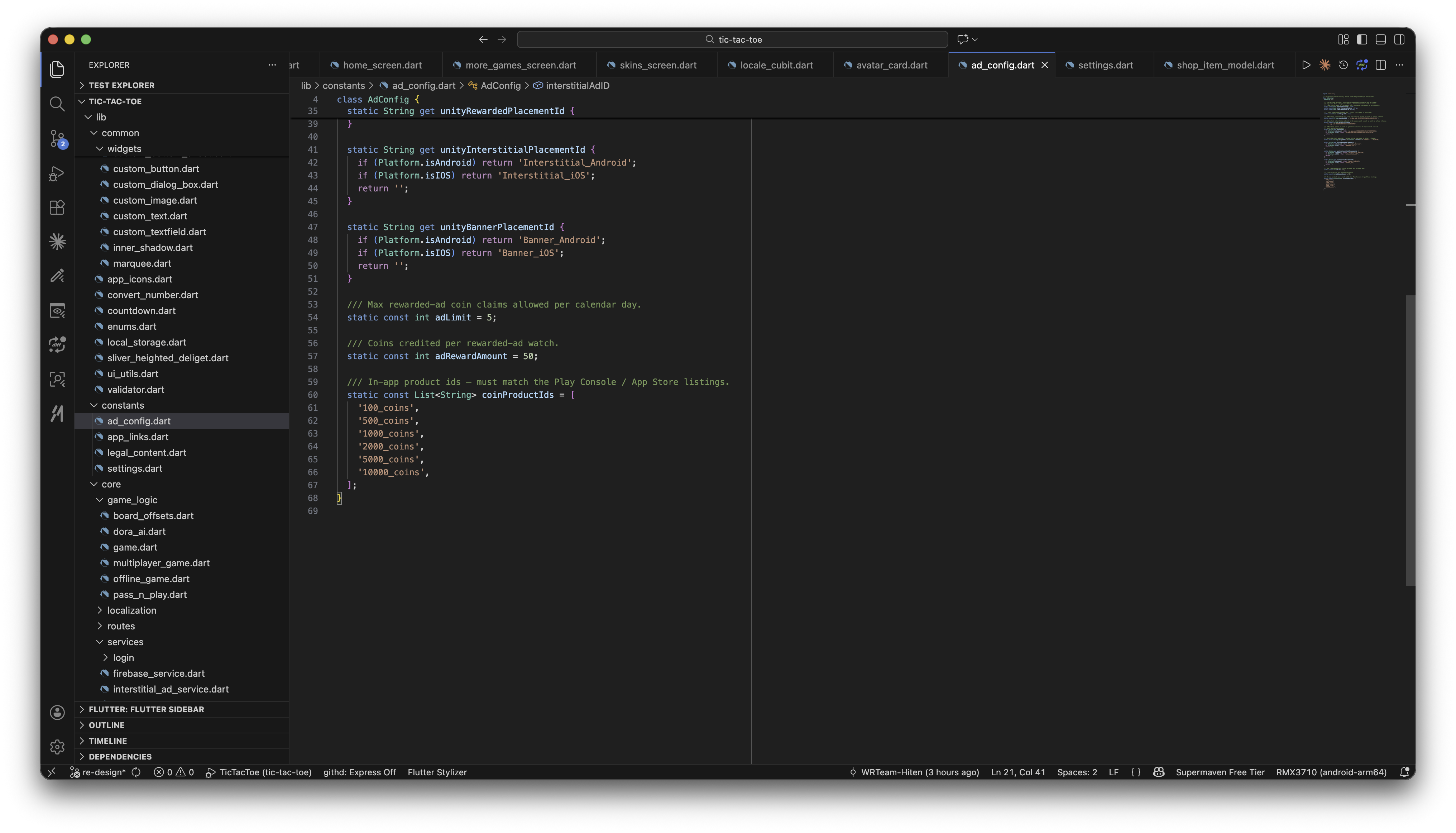Click the split editor right icon
The height and width of the screenshot is (833, 1456).
[x=1380, y=65]
